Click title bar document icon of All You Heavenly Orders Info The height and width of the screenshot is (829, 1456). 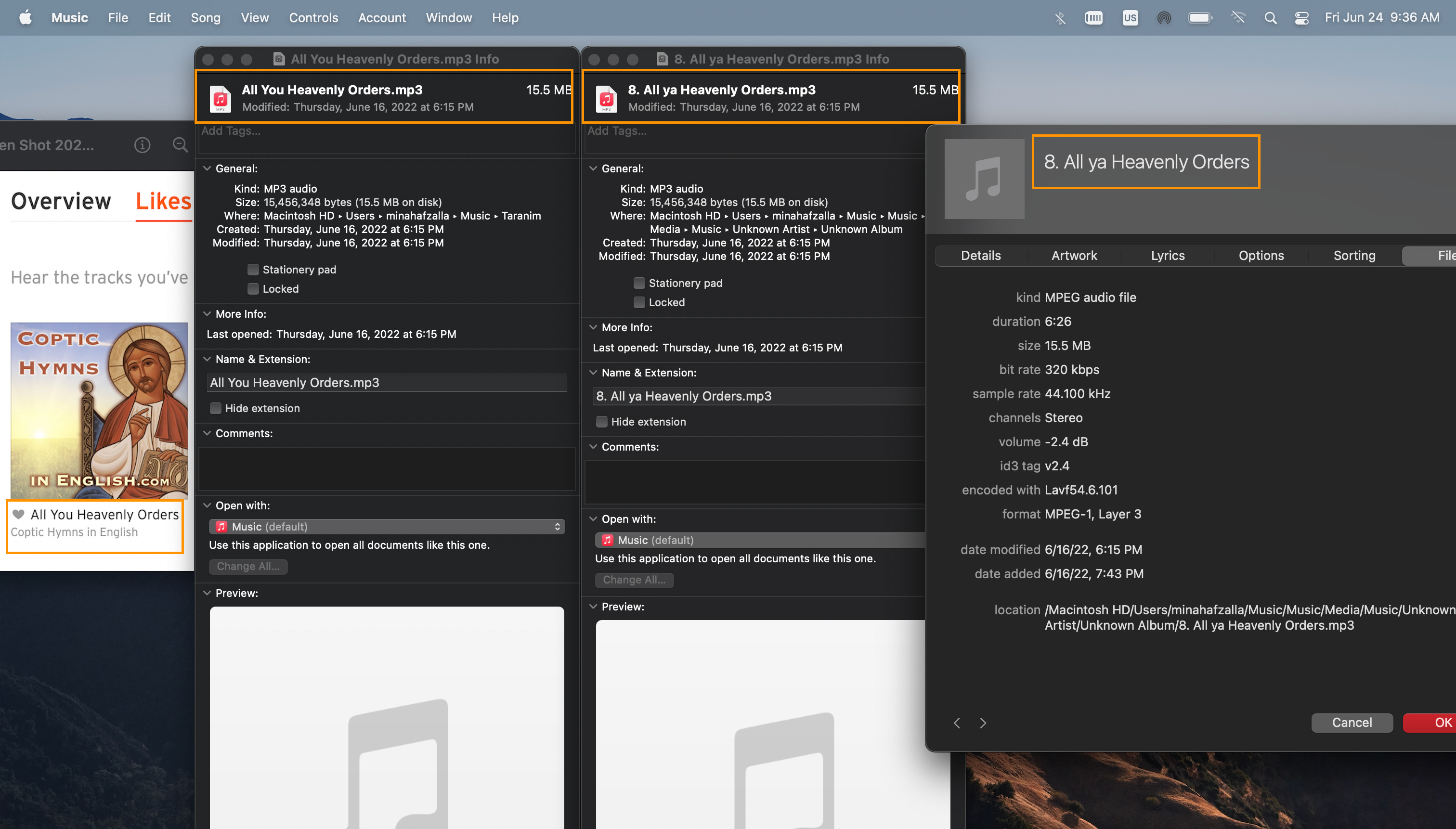point(278,59)
